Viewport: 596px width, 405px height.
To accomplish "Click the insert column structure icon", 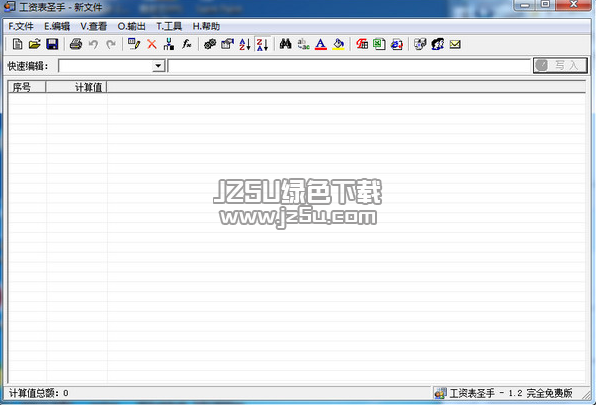I will pyautogui.click(x=169, y=44).
